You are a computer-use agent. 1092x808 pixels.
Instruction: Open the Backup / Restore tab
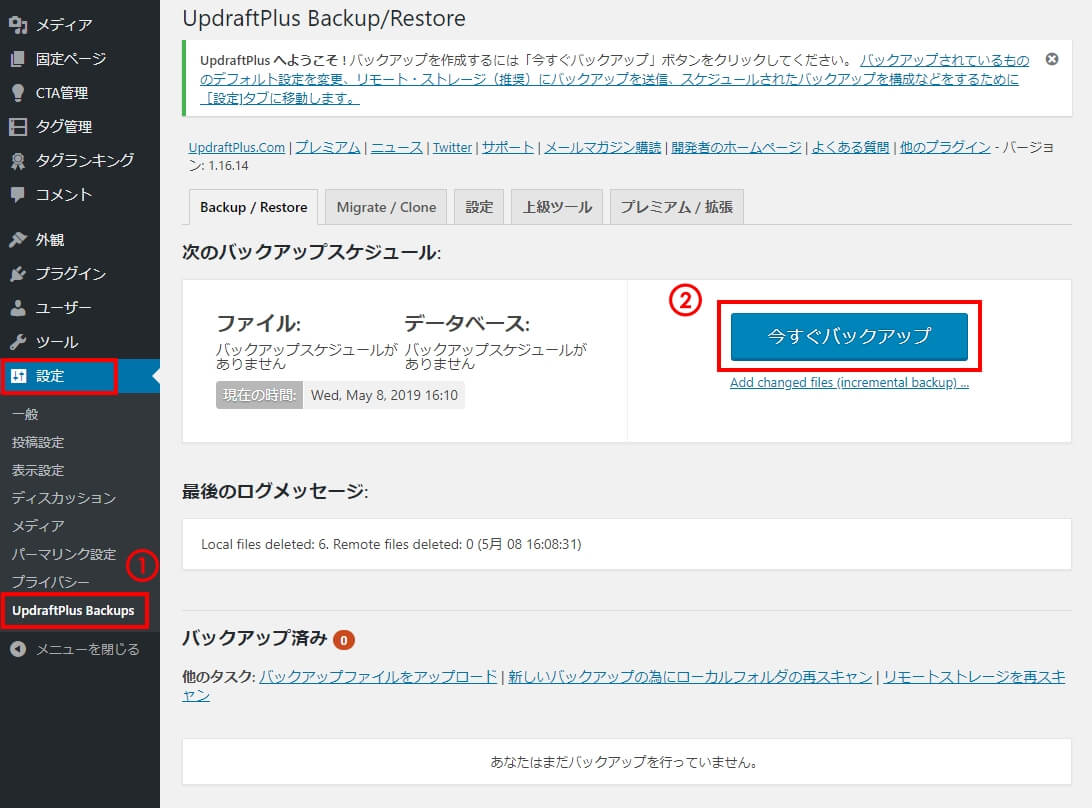click(254, 207)
